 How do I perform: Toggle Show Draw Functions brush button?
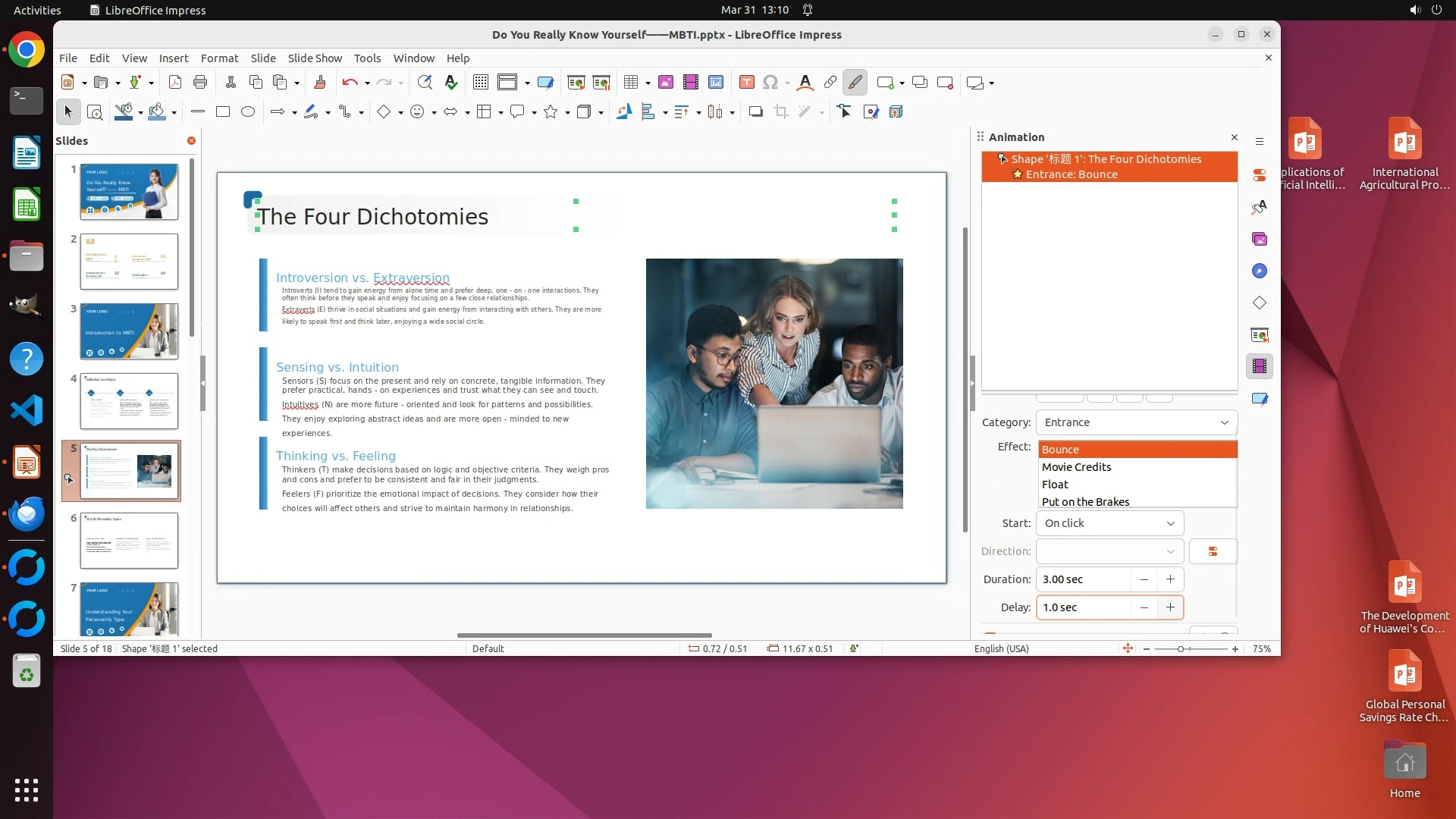[x=855, y=83]
